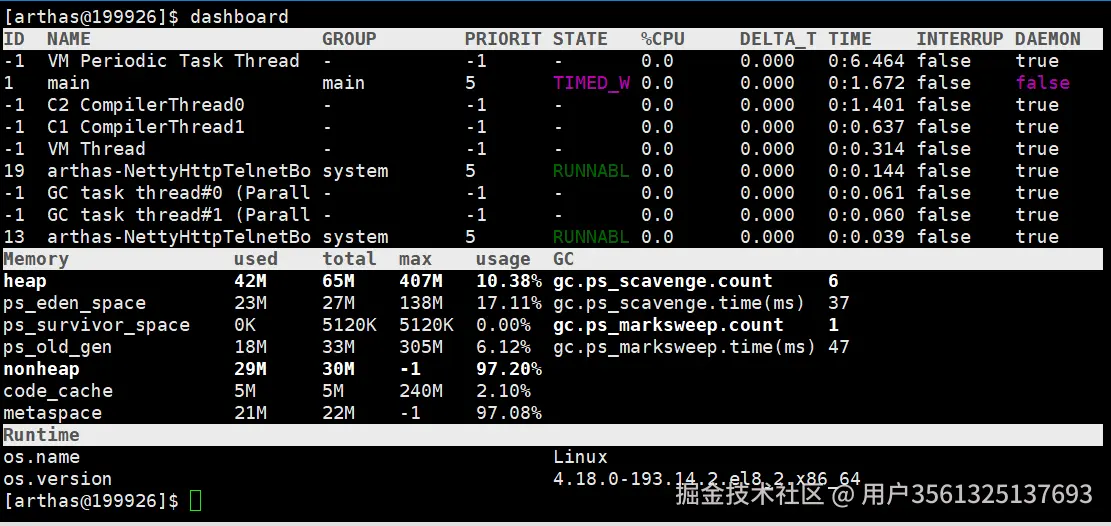Screen dimensions: 1111x526
Task: Click the DAEMON column header
Action: 1047,38
